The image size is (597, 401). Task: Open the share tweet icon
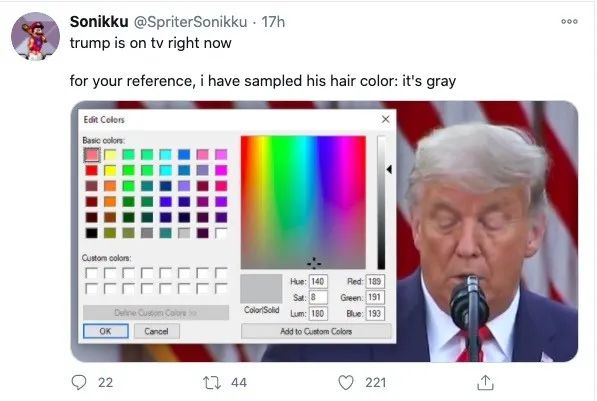(x=485, y=382)
